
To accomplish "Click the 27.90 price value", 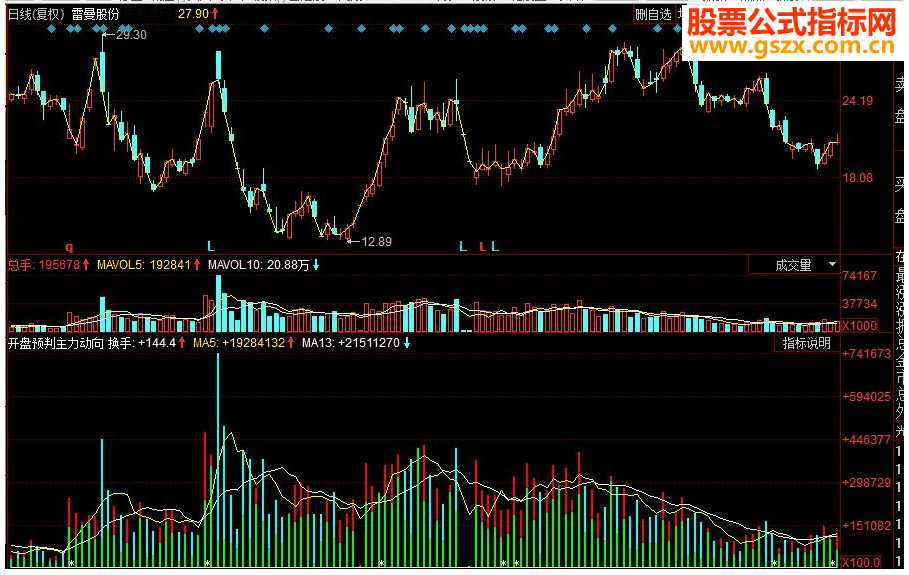I will coord(193,14).
